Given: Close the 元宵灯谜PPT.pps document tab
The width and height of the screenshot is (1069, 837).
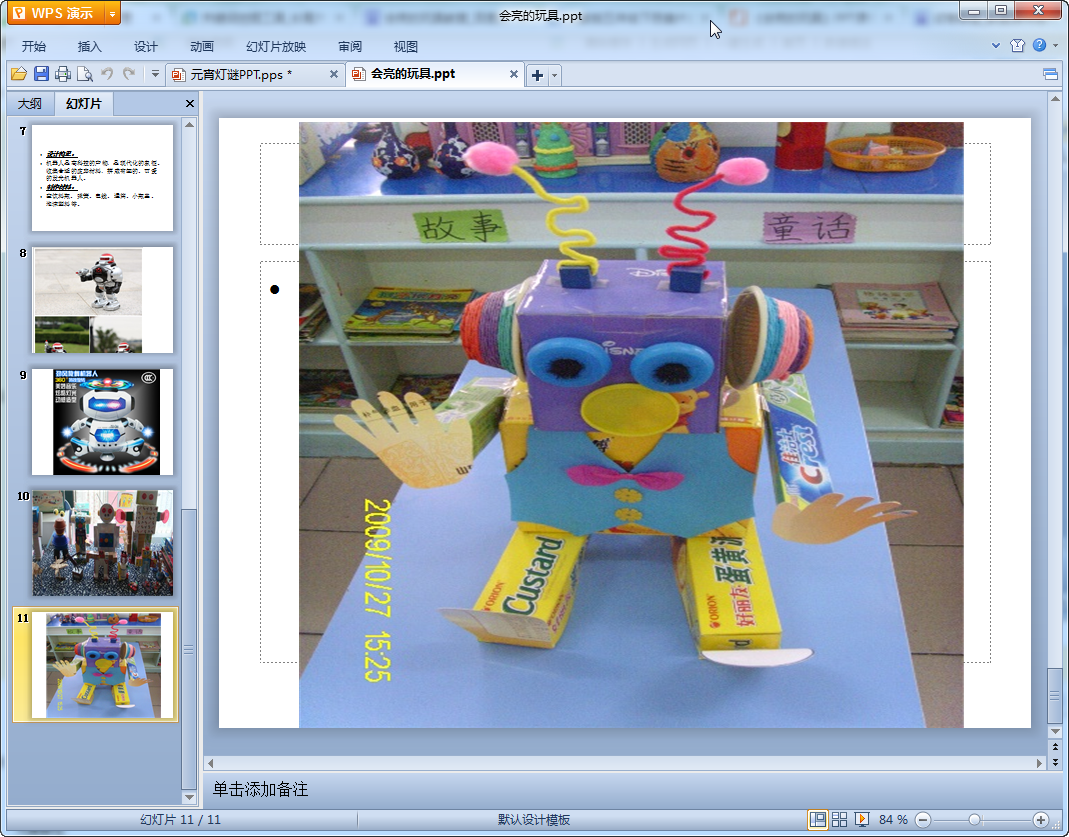Looking at the screenshot, I should [x=333, y=74].
